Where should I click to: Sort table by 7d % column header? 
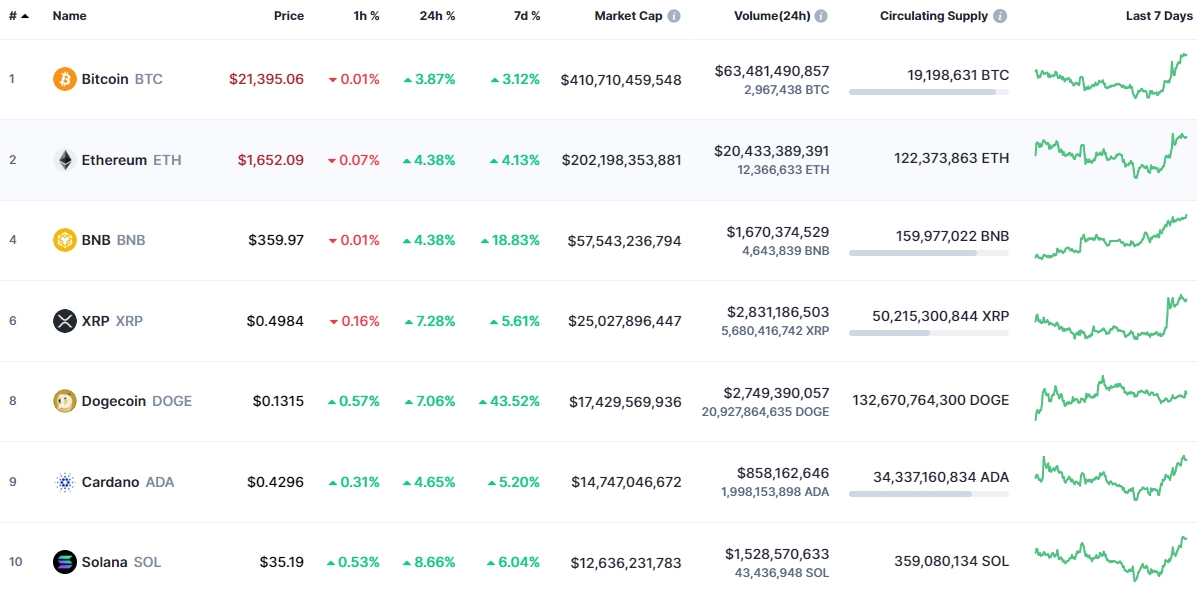525,16
